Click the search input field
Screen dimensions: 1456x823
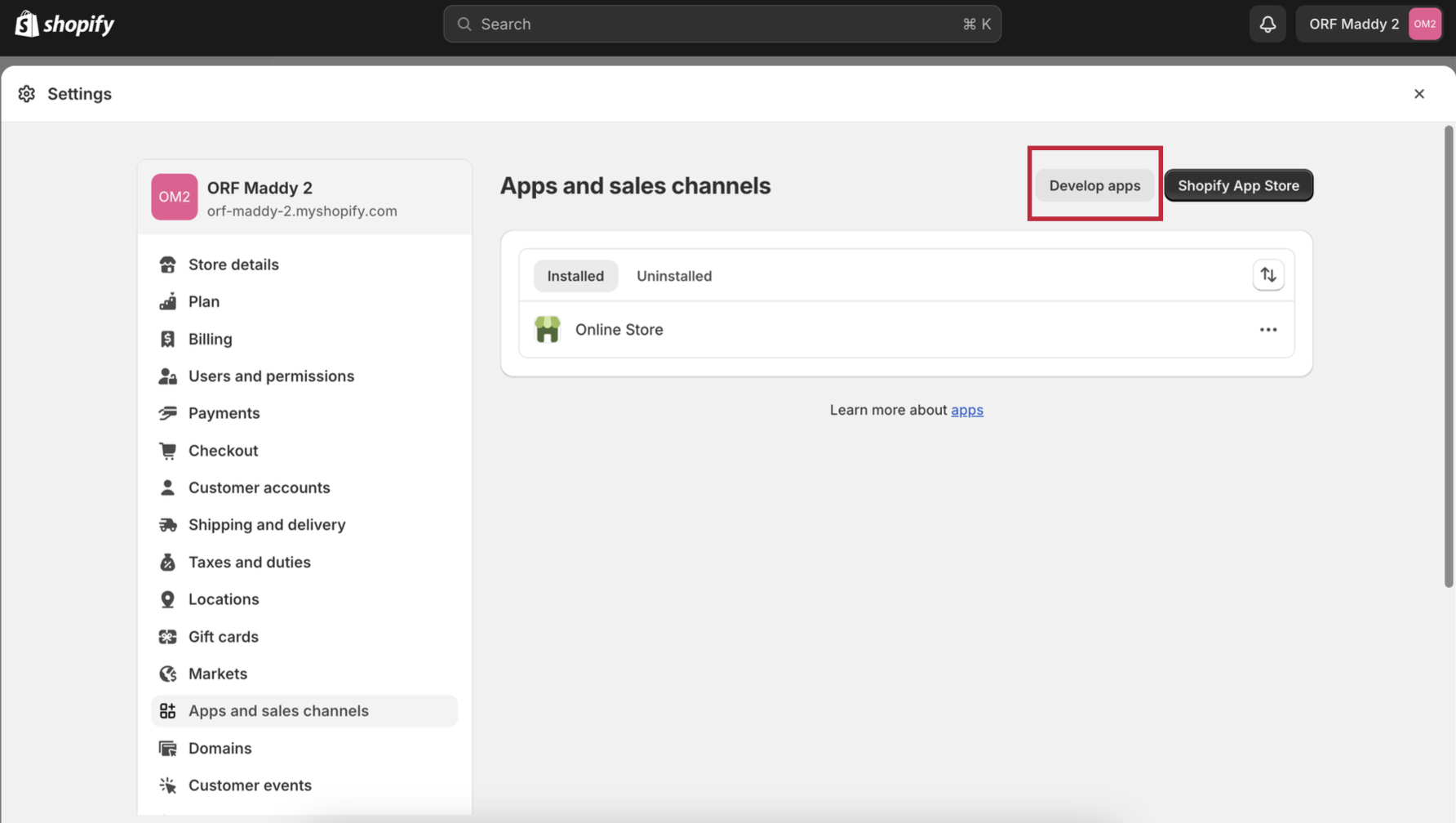(x=722, y=24)
